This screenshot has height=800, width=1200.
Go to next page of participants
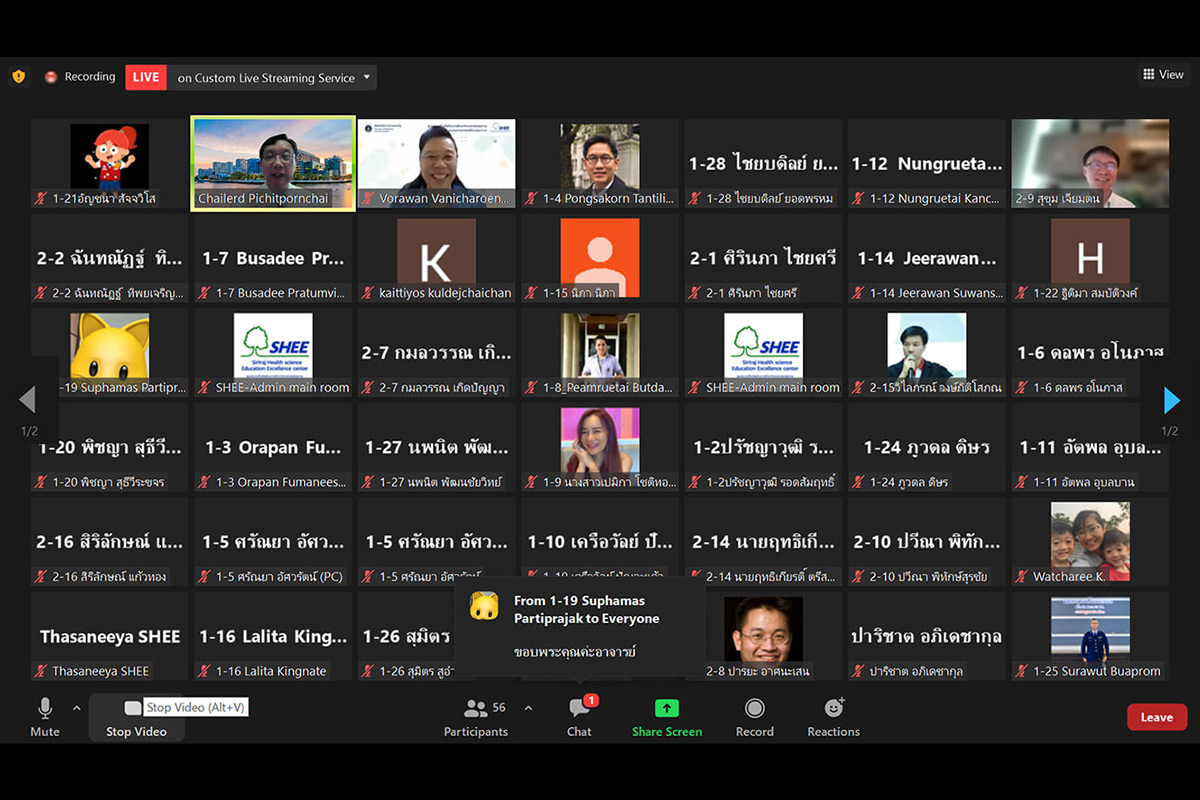tap(1171, 400)
